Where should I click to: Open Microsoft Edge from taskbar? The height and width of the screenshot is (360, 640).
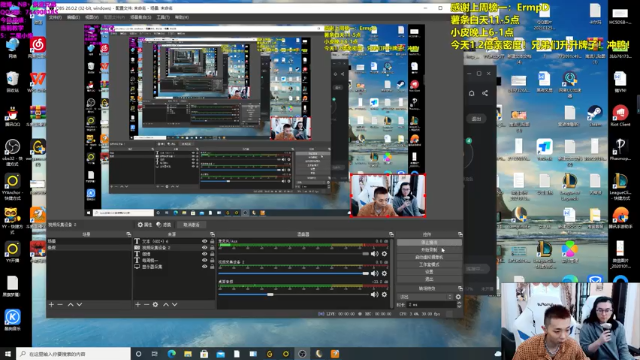[x=171, y=353]
